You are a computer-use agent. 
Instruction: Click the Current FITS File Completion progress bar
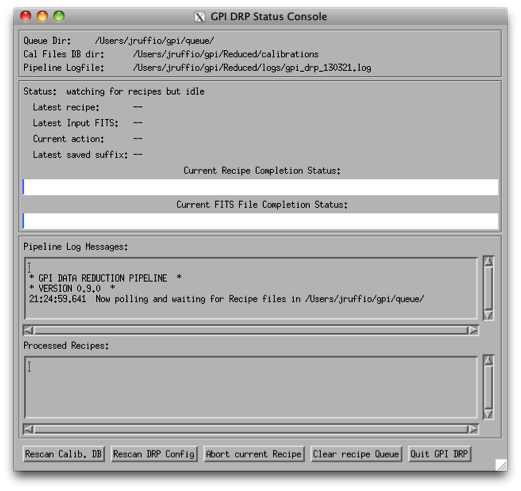[261, 221]
